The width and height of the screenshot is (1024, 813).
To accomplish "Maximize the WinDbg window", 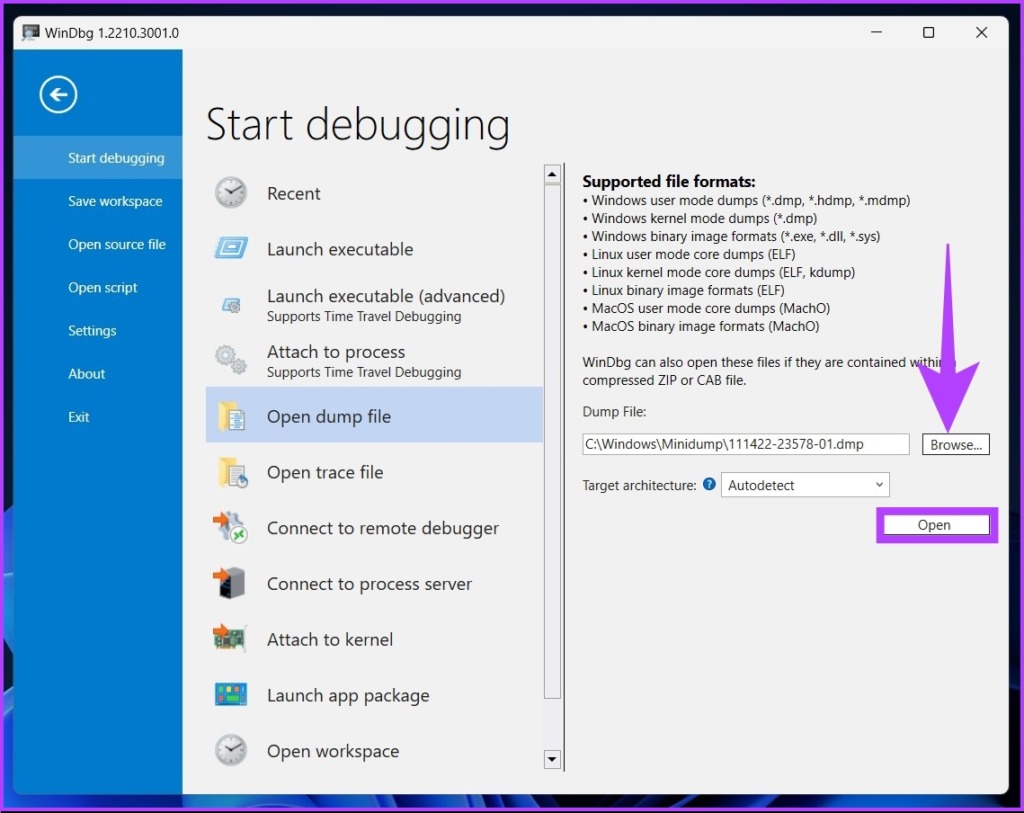I will [928, 33].
